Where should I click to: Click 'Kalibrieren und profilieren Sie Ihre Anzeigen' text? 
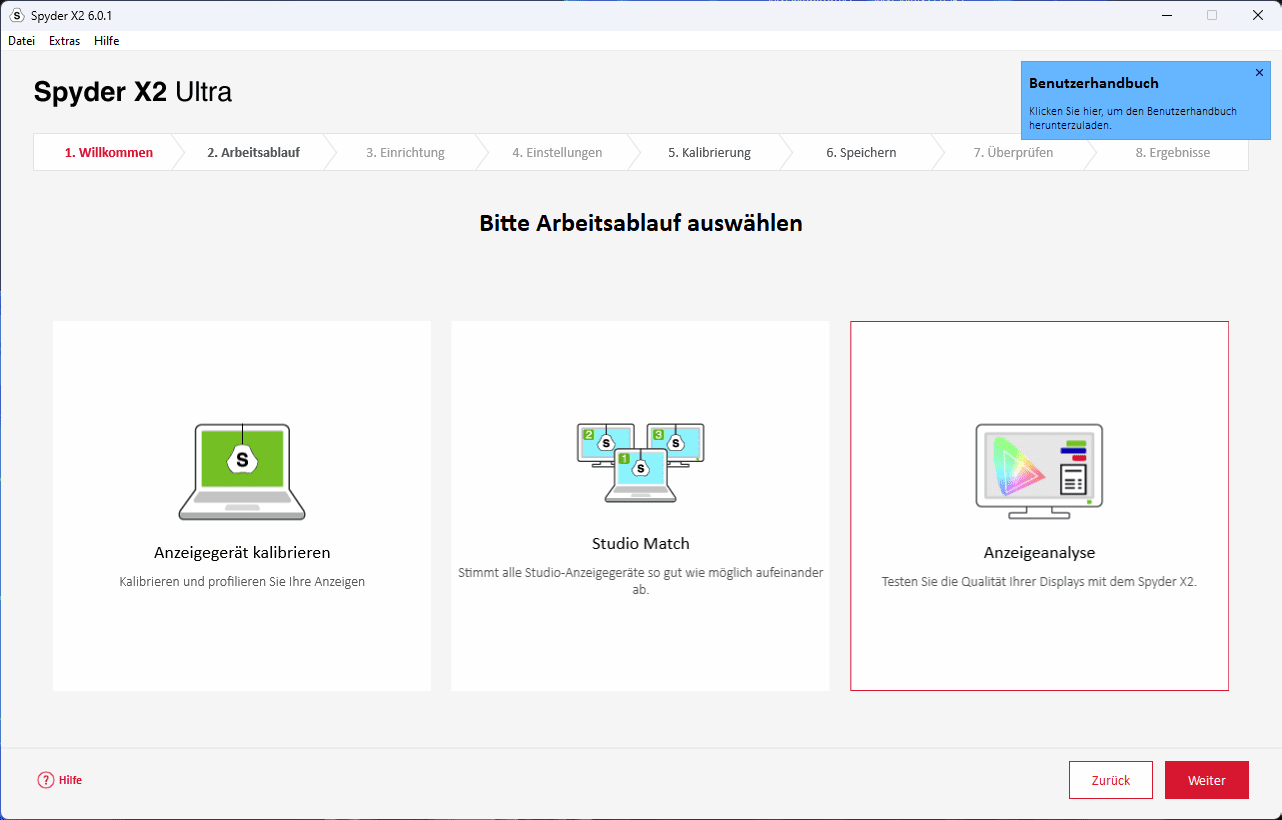pyautogui.click(x=242, y=581)
